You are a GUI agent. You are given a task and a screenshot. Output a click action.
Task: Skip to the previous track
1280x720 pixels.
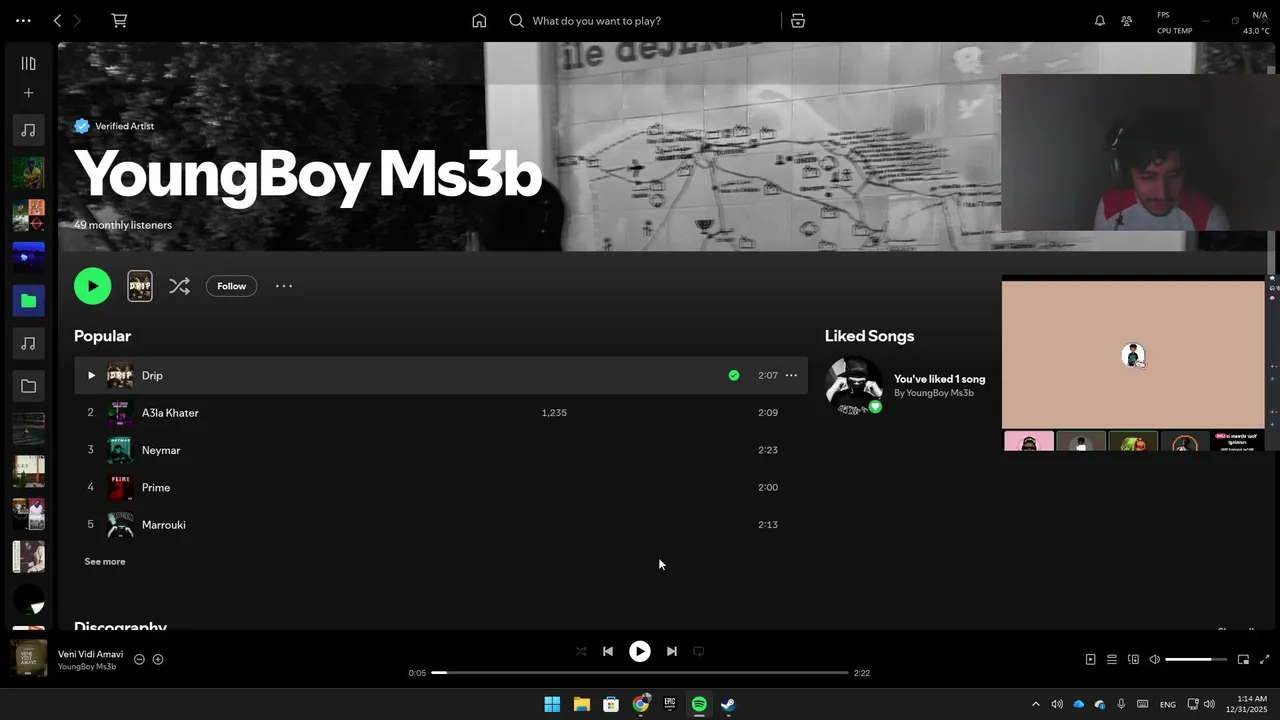click(608, 651)
